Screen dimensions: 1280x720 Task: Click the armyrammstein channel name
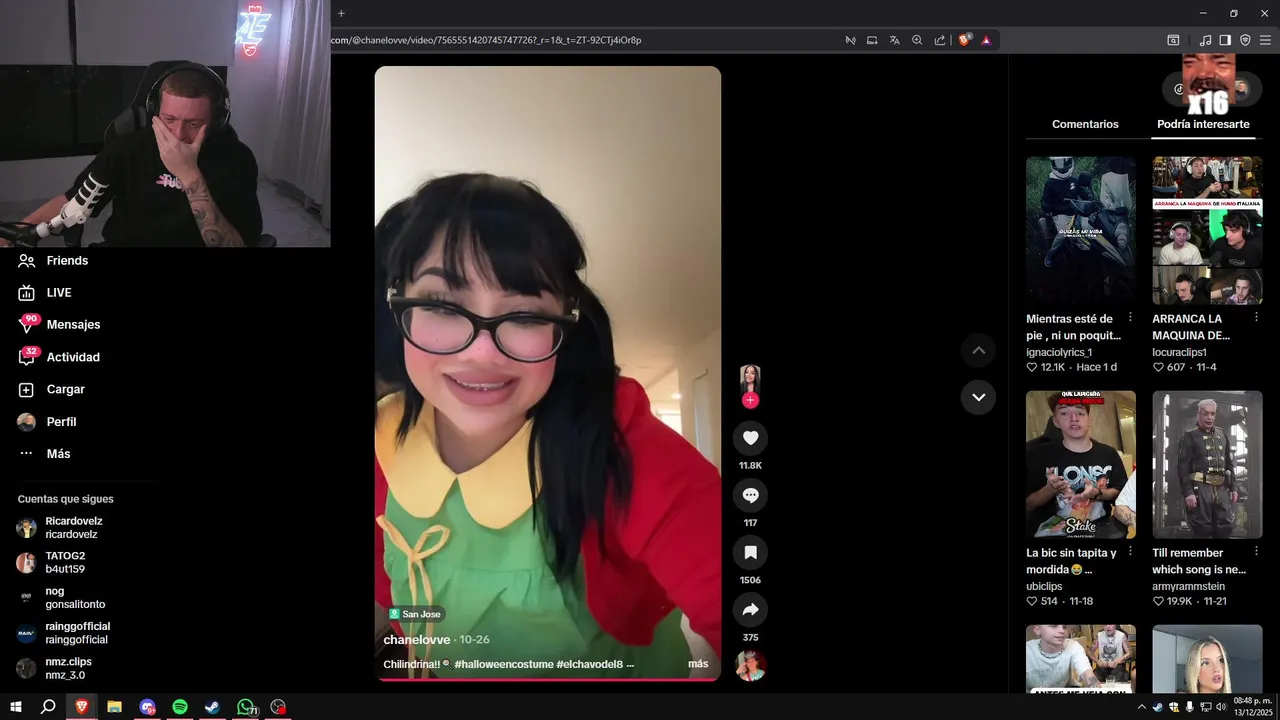click(x=1188, y=586)
